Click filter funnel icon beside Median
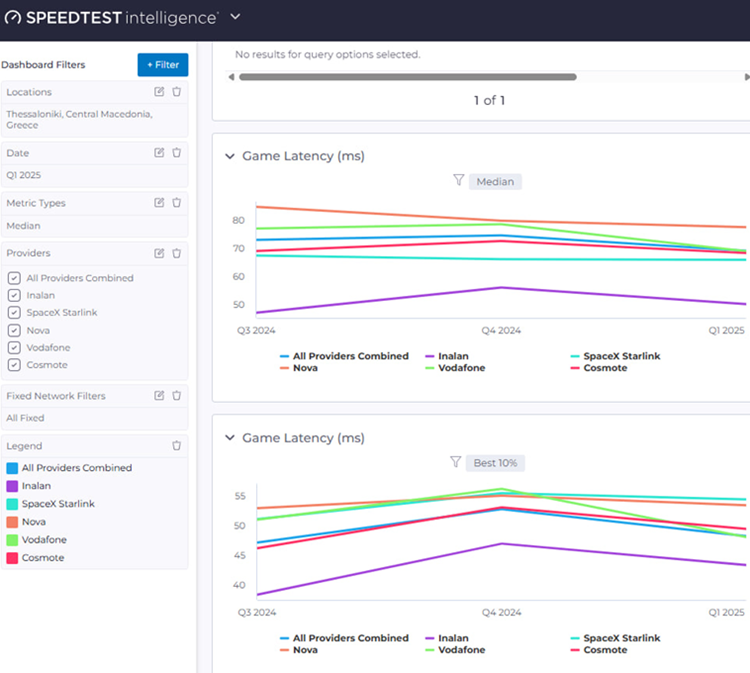 tap(458, 181)
